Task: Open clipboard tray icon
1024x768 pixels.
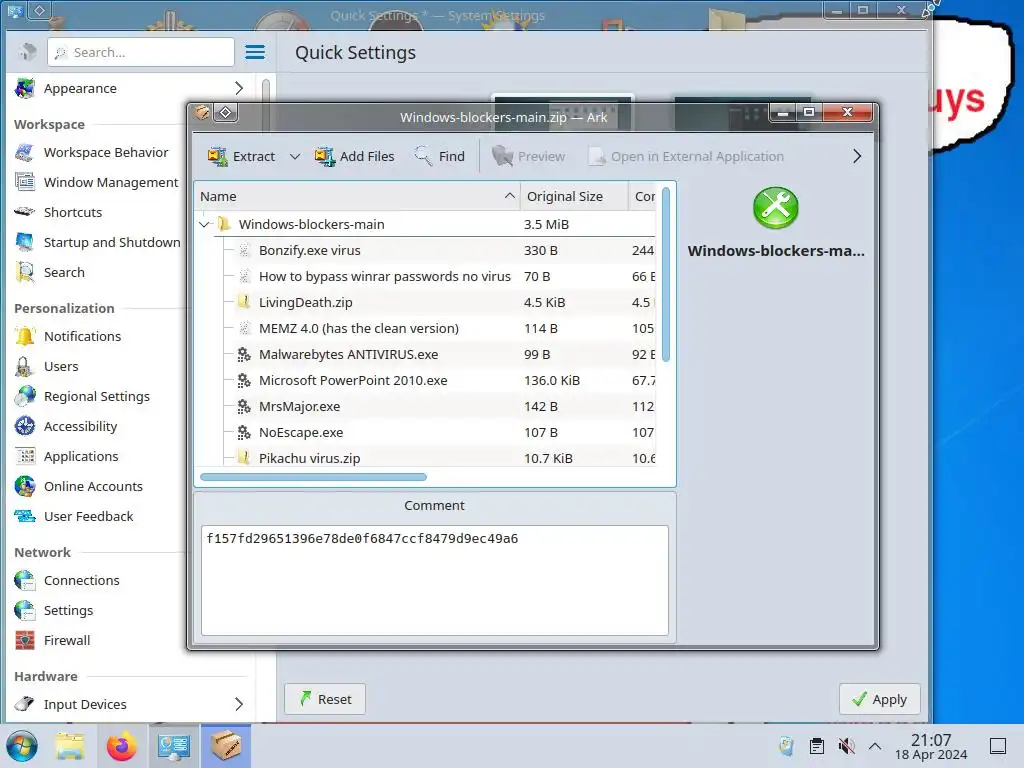Action: (x=816, y=746)
